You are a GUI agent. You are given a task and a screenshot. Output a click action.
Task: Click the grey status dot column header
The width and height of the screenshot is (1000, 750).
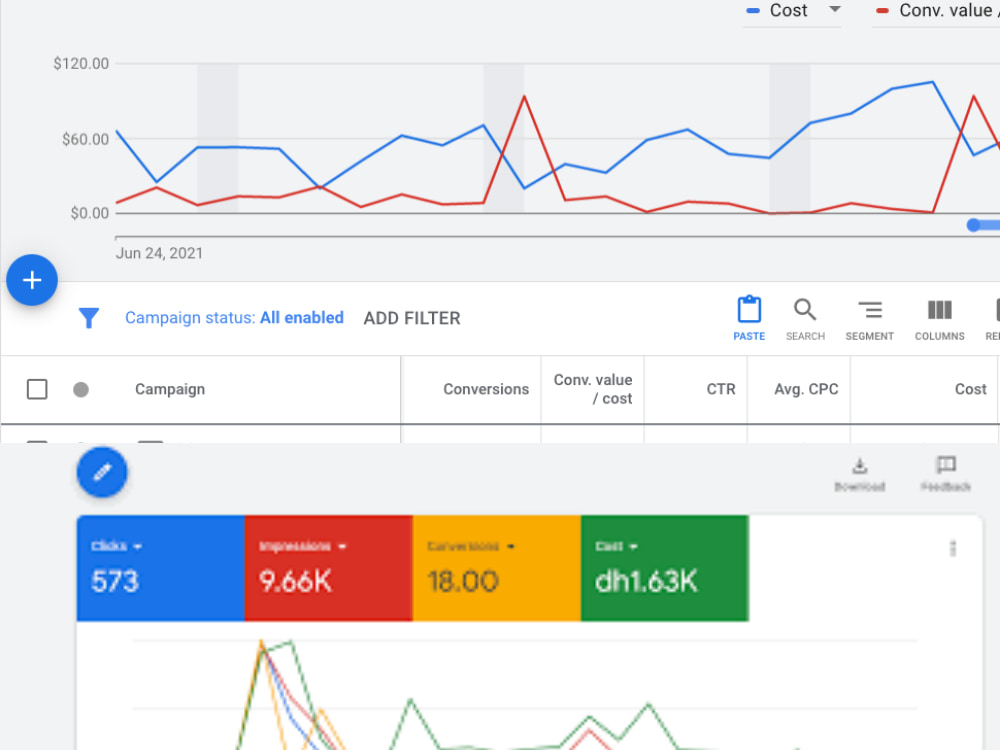click(x=81, y=389)
